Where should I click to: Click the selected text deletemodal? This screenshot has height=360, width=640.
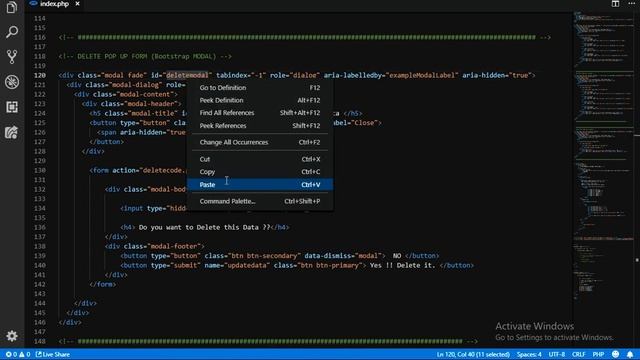coord(187,75)
